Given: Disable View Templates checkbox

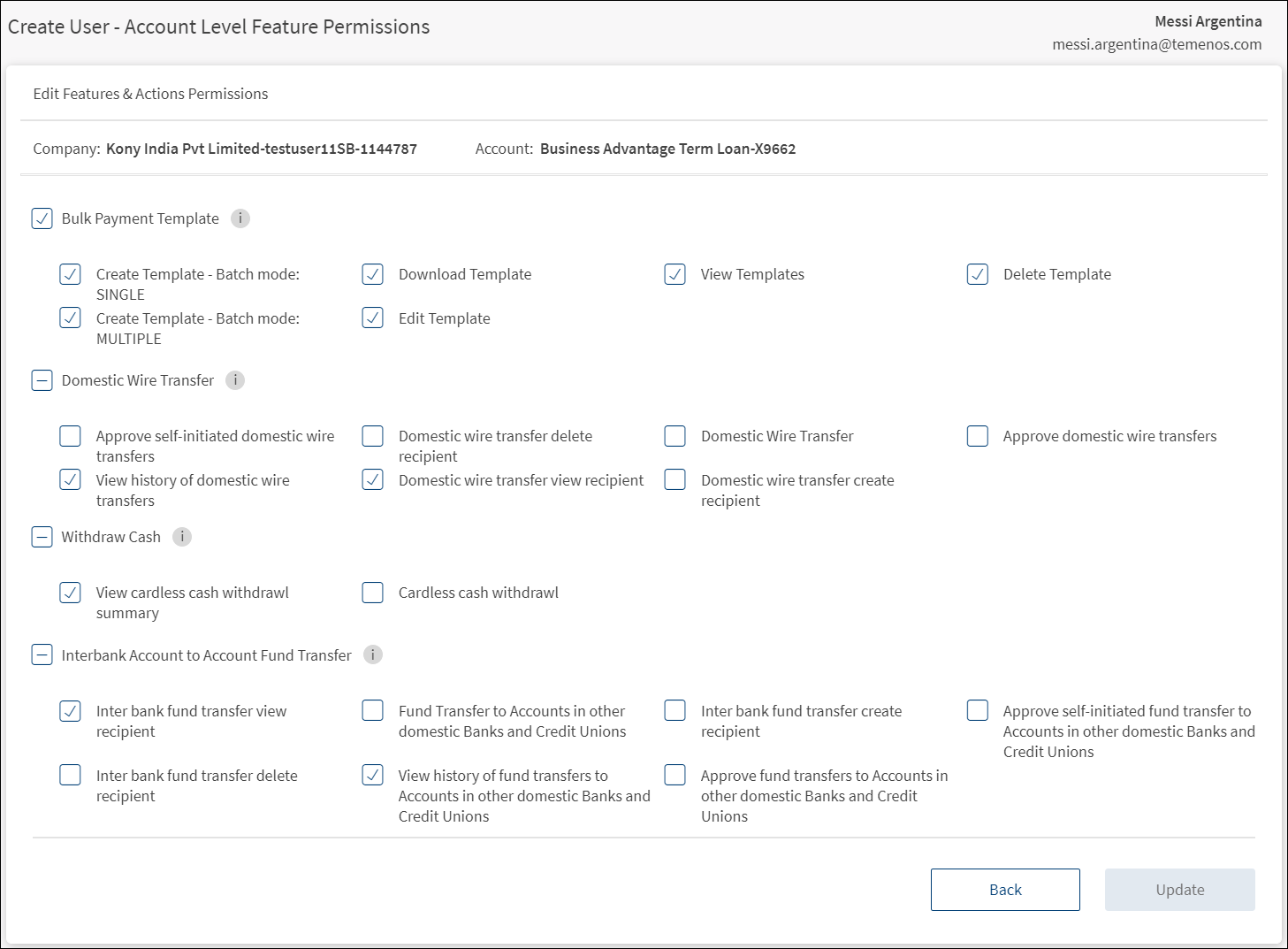Looking at the screenshot, I should pyautogui.click(x=675, y=274).
